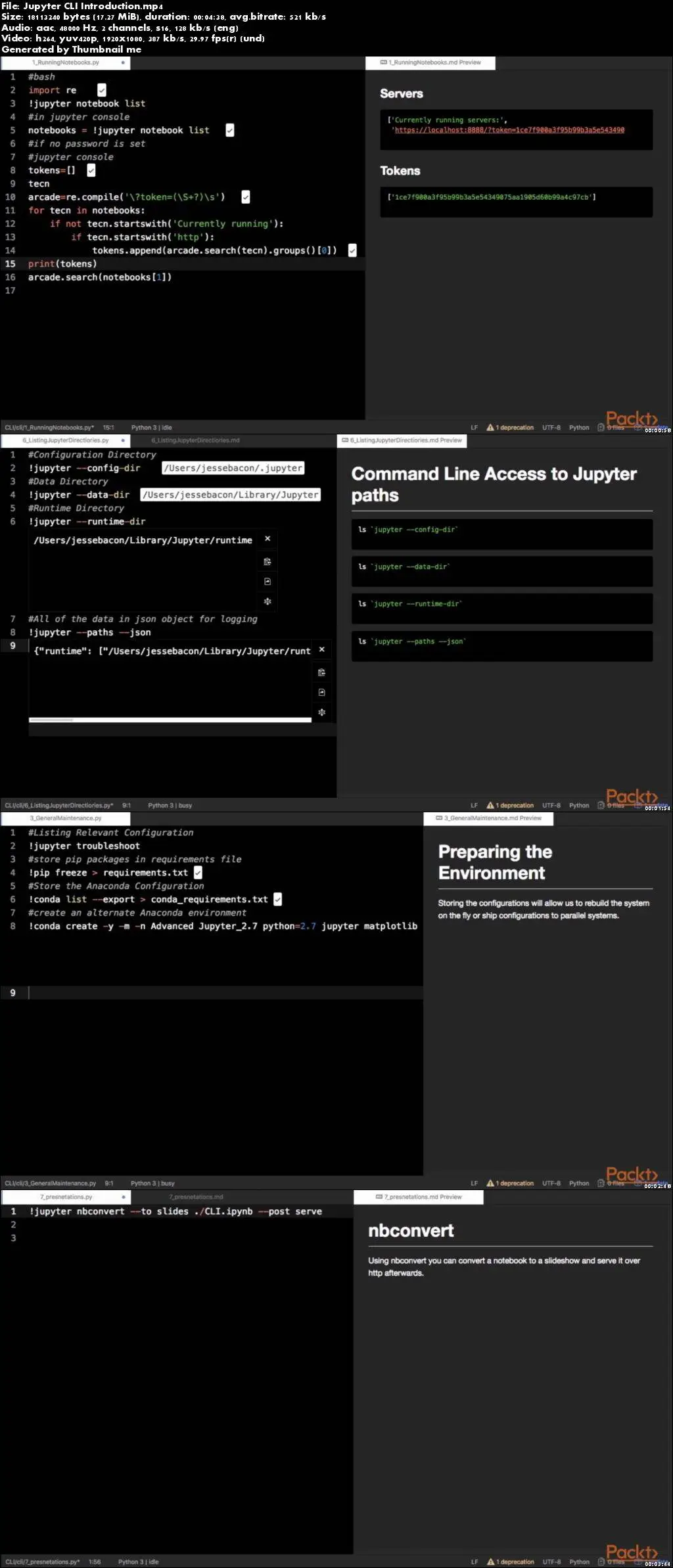Click deprecation warning in 3_GeneralMaintenance status bar
This screenshot has width=673, height=1568.
click(510, 1183)
